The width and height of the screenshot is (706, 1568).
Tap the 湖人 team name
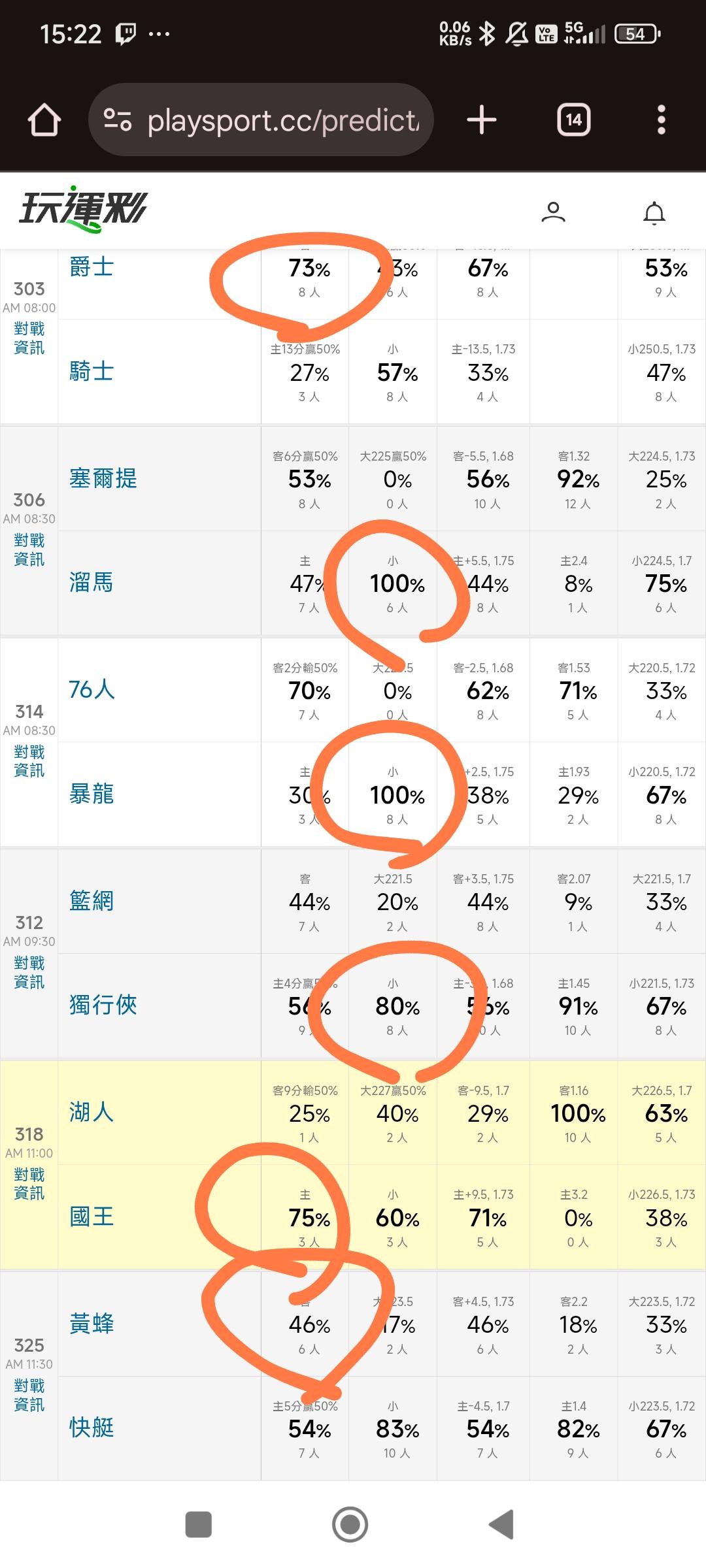(x=92, y=1111)
